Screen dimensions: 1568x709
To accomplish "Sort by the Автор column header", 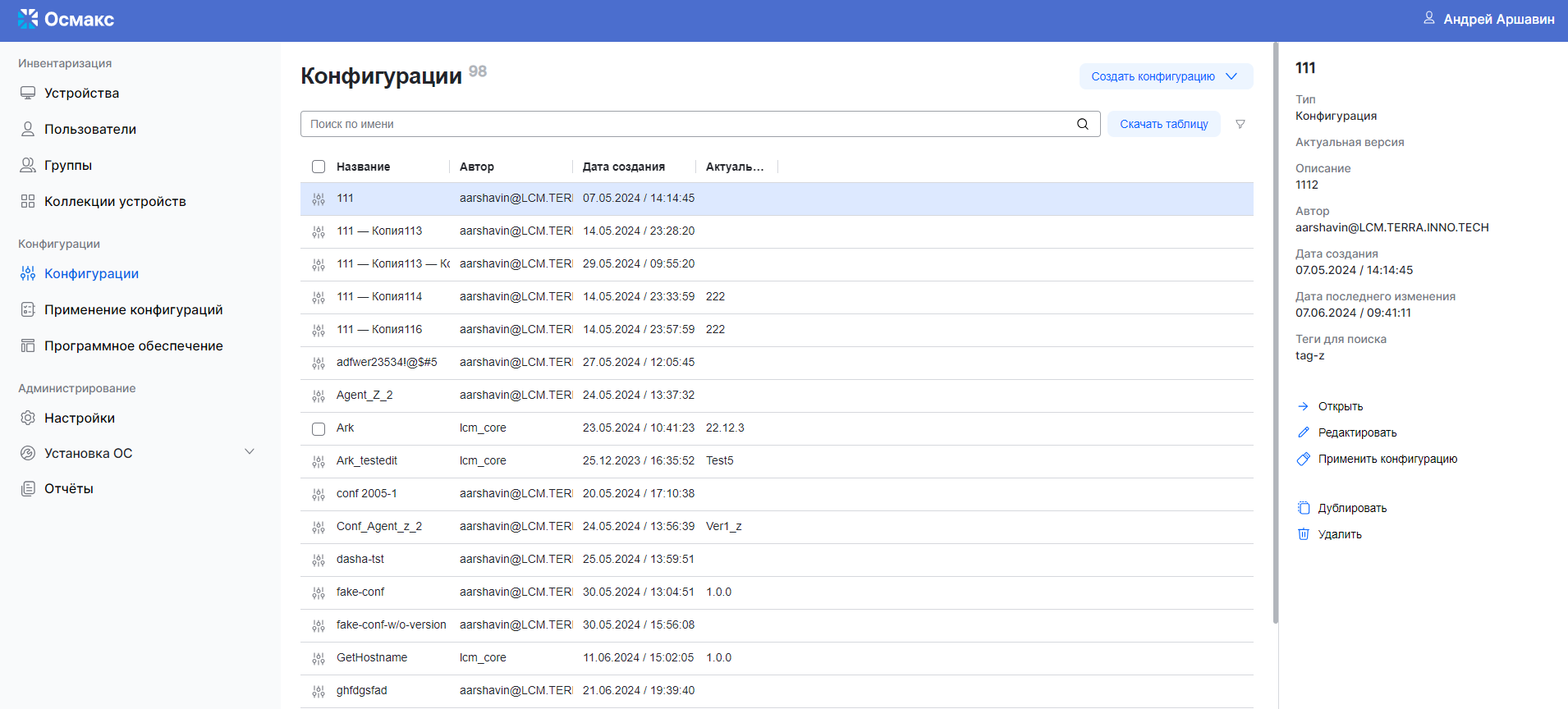I will [x=477, y=167].
